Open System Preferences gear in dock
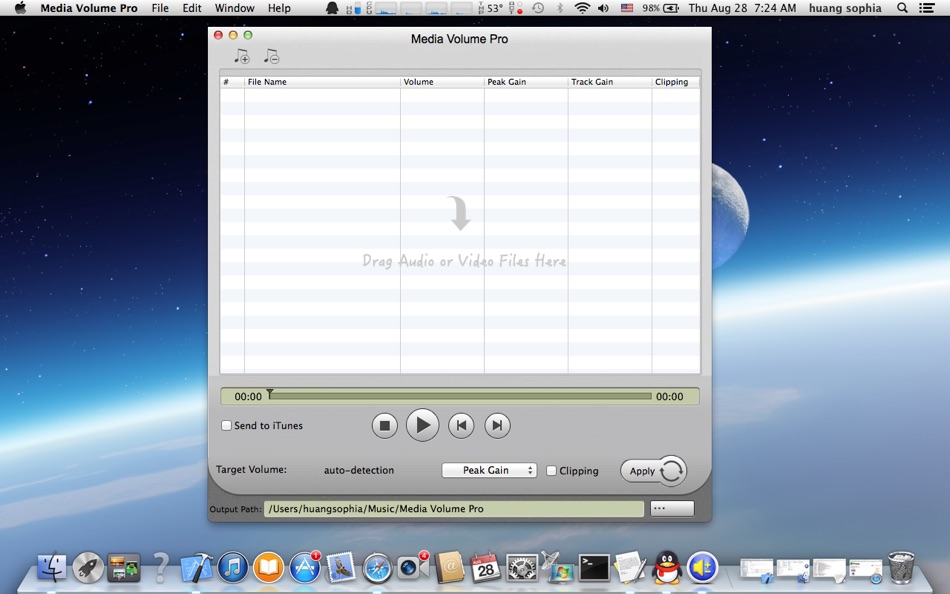This screenshot has height=594, width=950. (x=522, y=568)
